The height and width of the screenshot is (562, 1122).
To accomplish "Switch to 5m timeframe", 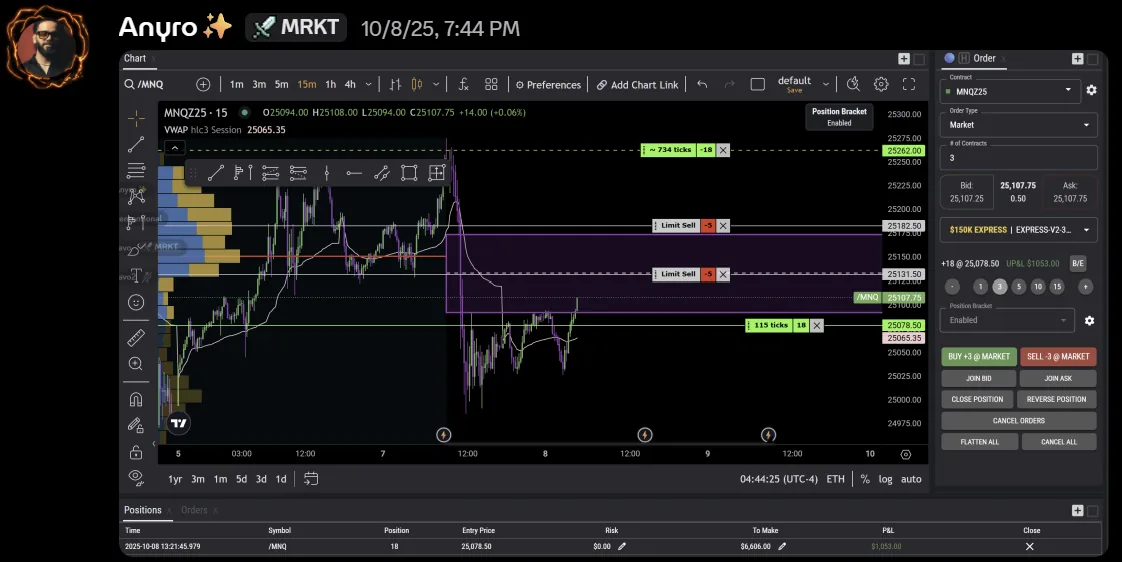I will pos(282,84).
